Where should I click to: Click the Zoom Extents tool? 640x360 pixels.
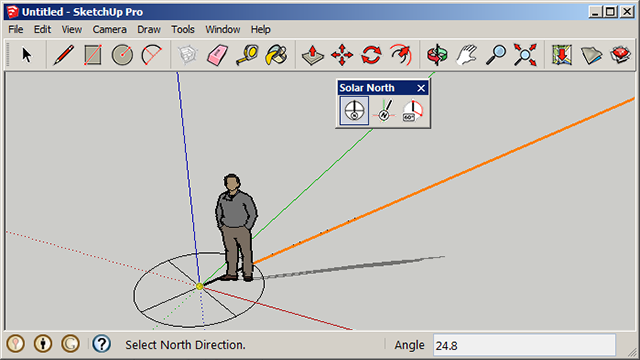(x=525, y=55)
